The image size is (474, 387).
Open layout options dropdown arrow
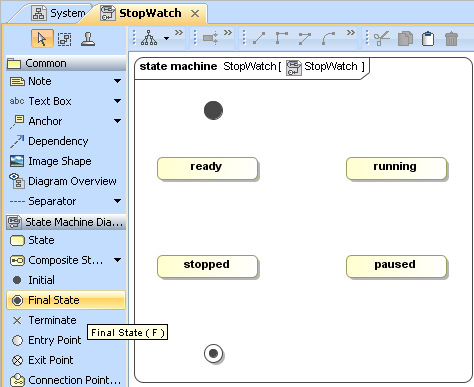(166, 39)
